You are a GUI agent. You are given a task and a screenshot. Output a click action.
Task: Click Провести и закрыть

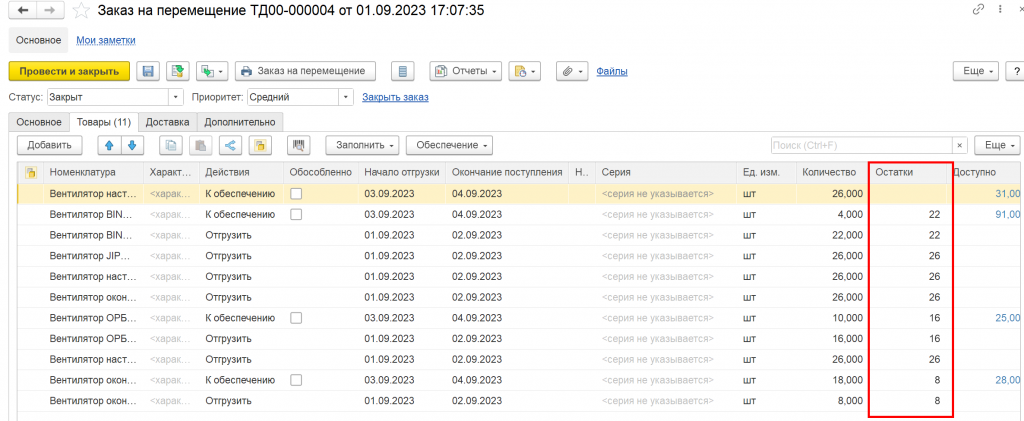[69, 71]
